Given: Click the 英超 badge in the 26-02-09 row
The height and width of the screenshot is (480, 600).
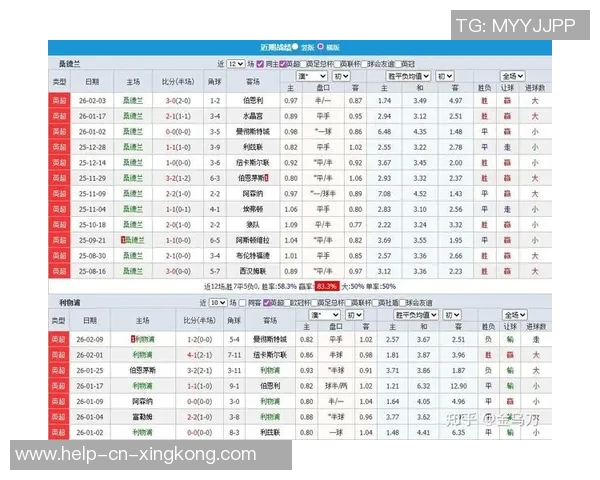Looking at the screenshot, I should [x=60, y=340].
